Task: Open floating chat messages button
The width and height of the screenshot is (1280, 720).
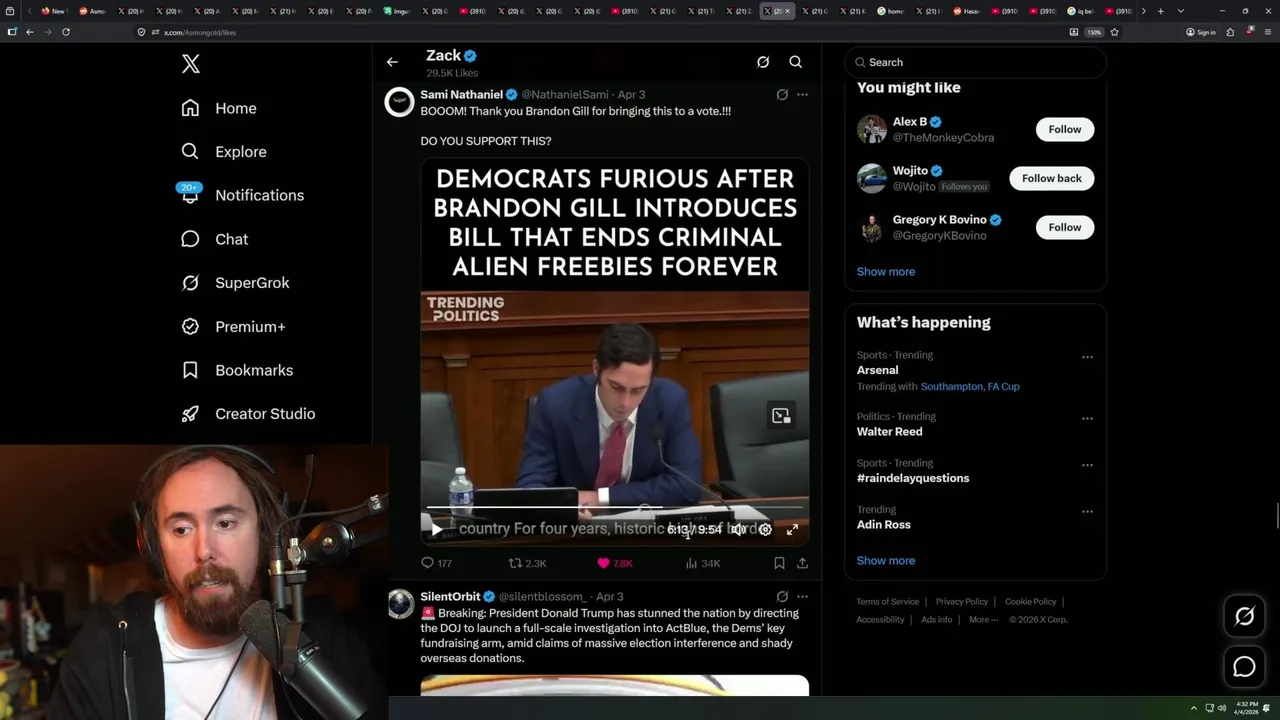Action: (1244, 667)
